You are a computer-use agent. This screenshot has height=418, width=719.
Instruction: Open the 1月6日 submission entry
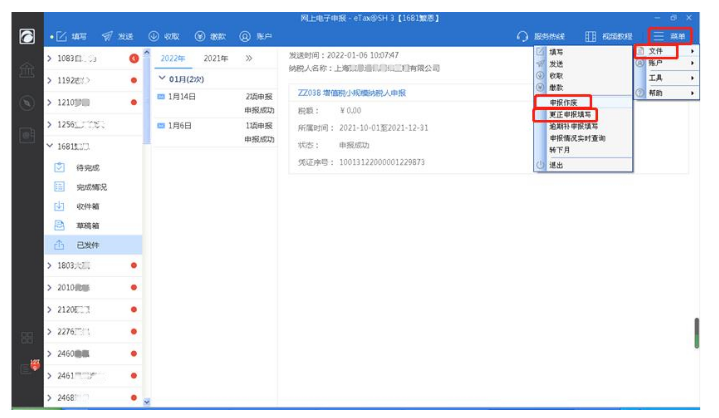click(x=216, y=132)
